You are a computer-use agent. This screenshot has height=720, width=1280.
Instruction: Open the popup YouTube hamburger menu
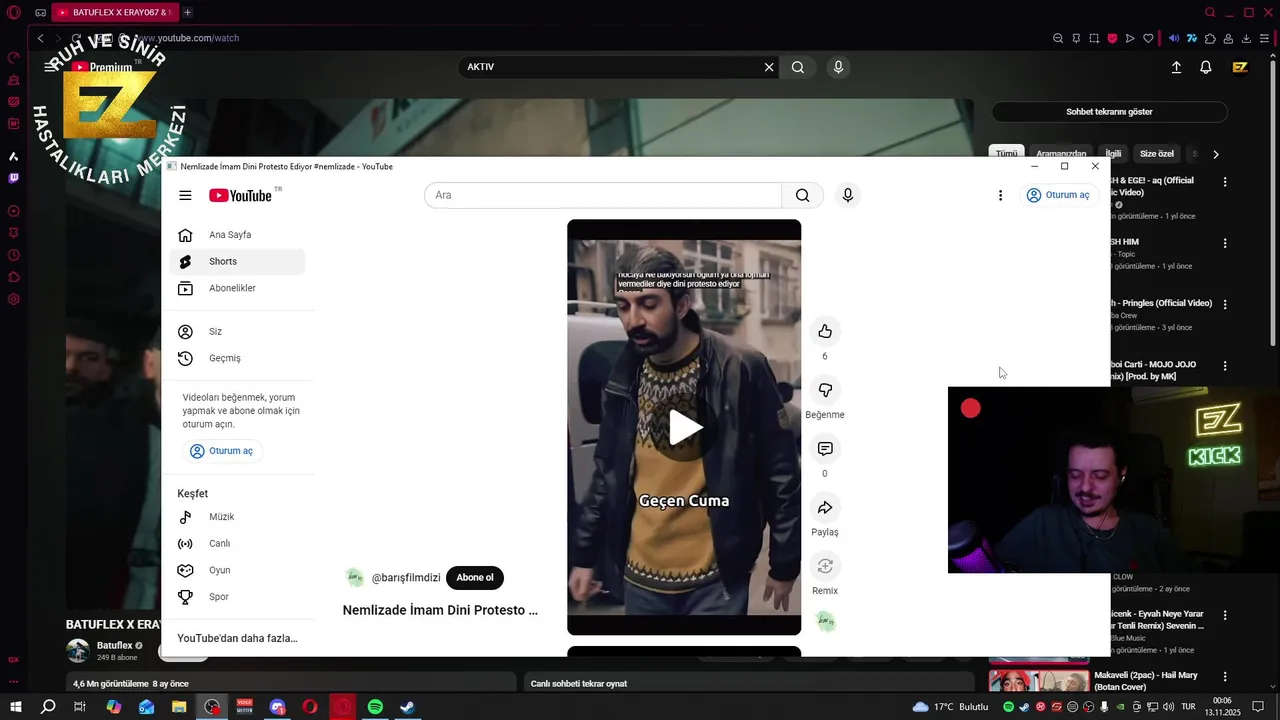185,195
